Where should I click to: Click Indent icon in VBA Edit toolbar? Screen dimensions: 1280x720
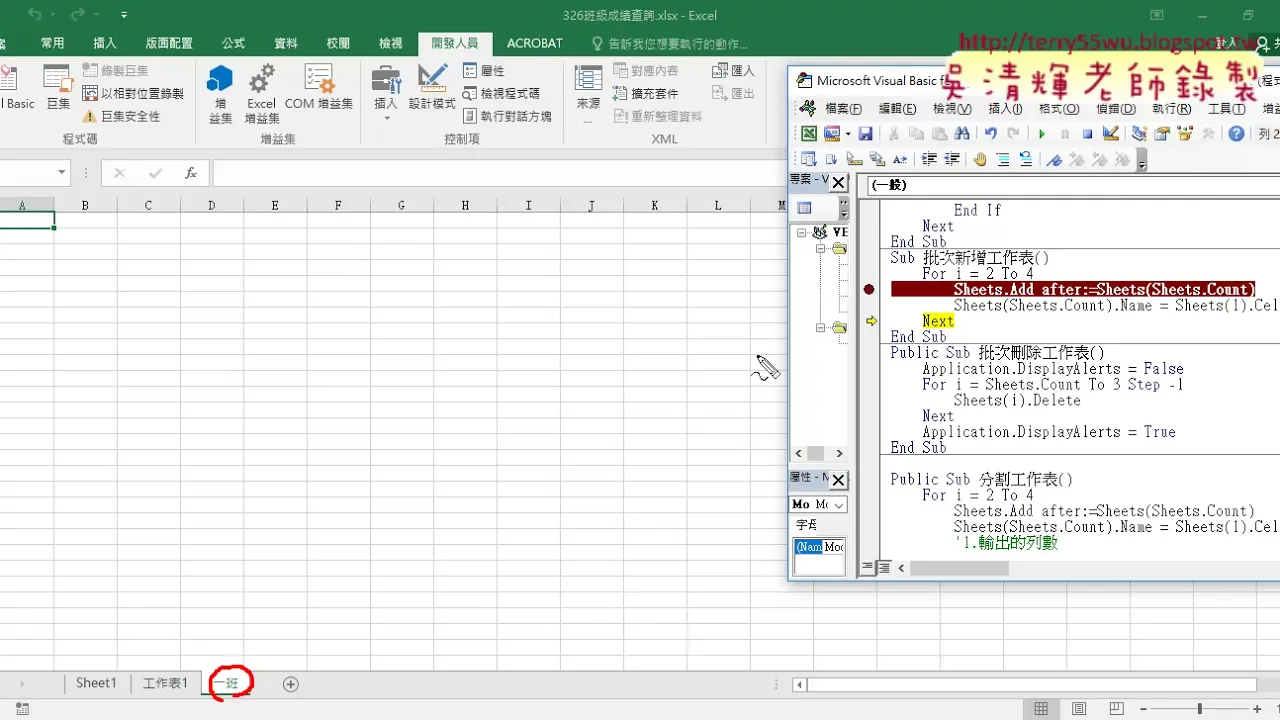click(929, 159)
